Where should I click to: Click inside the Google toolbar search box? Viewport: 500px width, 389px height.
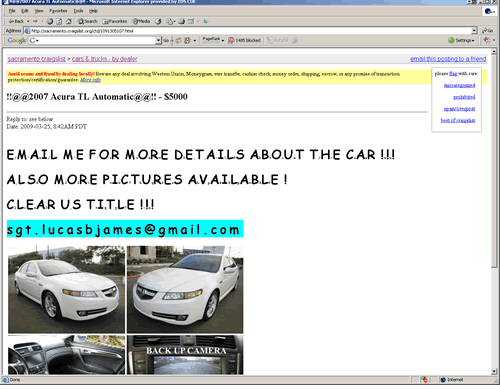93,40
